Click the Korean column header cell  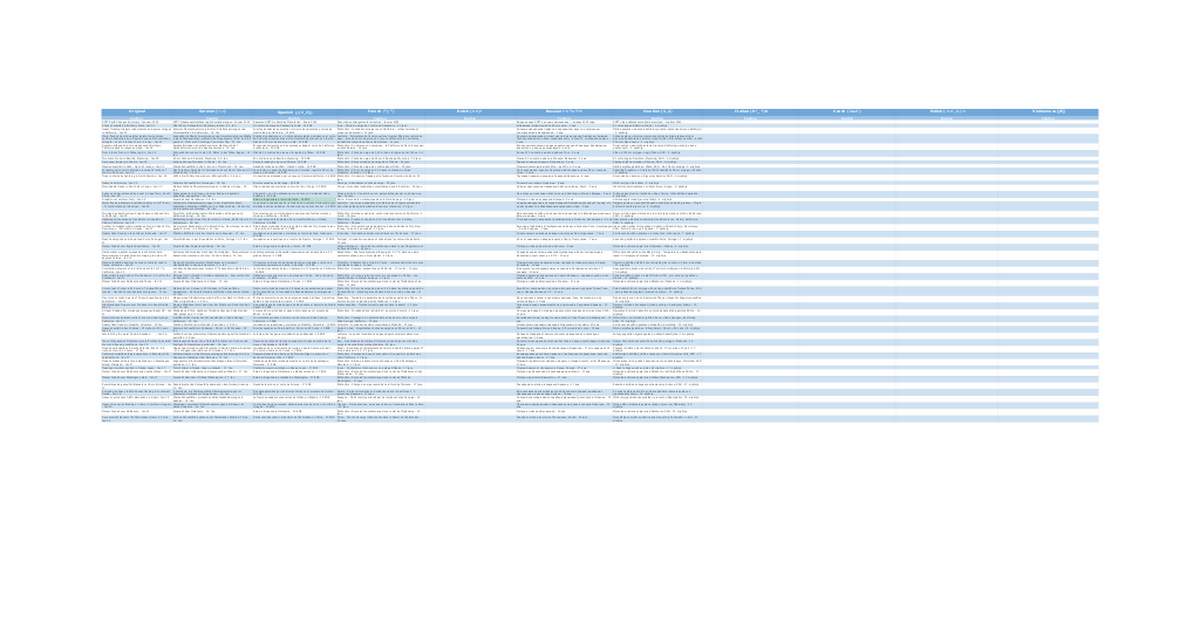657,112
